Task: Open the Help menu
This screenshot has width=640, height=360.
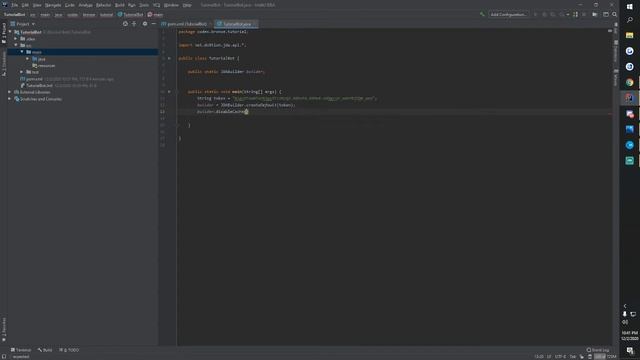Action: [187, 5]
